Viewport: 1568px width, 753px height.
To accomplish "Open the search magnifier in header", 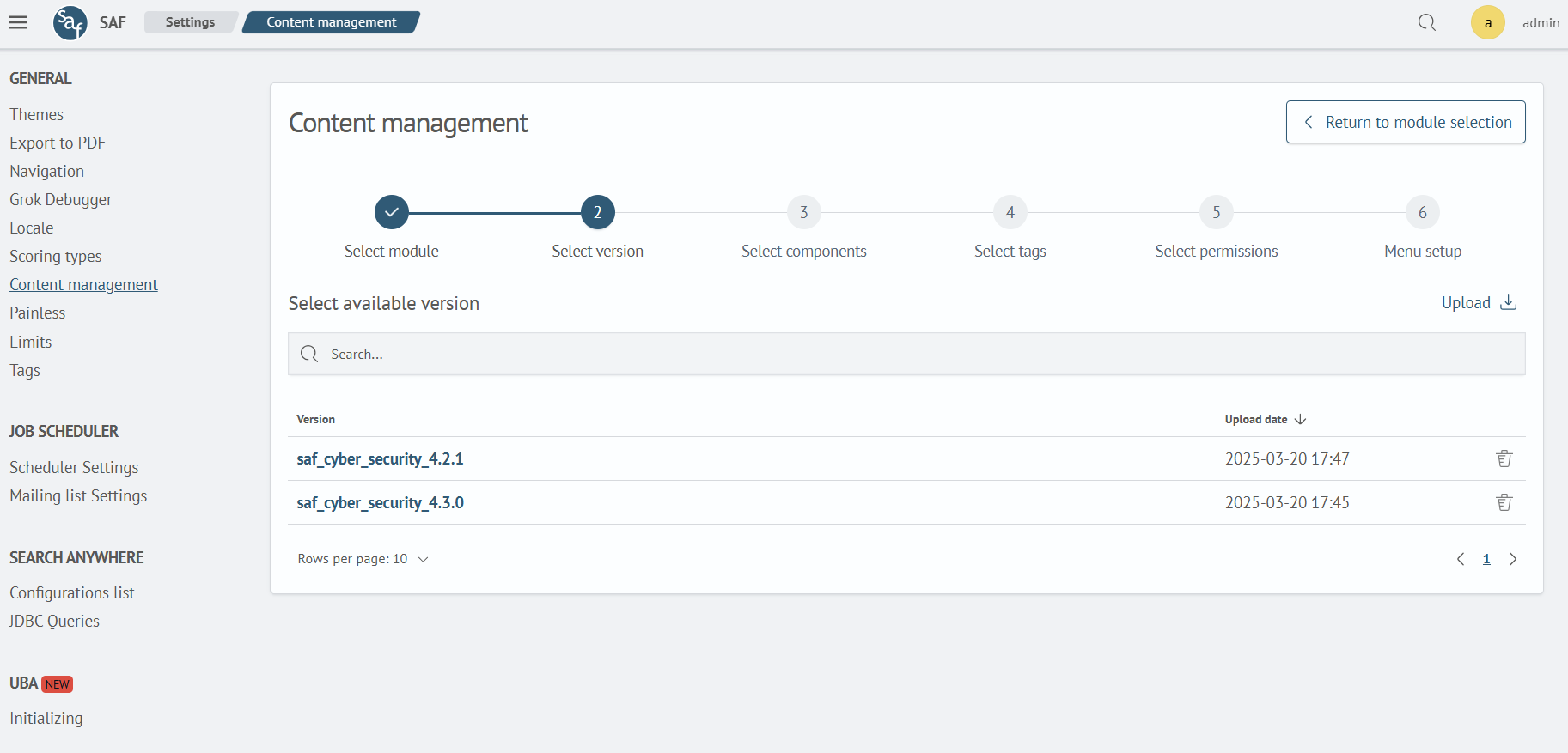I will (x=1427, y=22).
